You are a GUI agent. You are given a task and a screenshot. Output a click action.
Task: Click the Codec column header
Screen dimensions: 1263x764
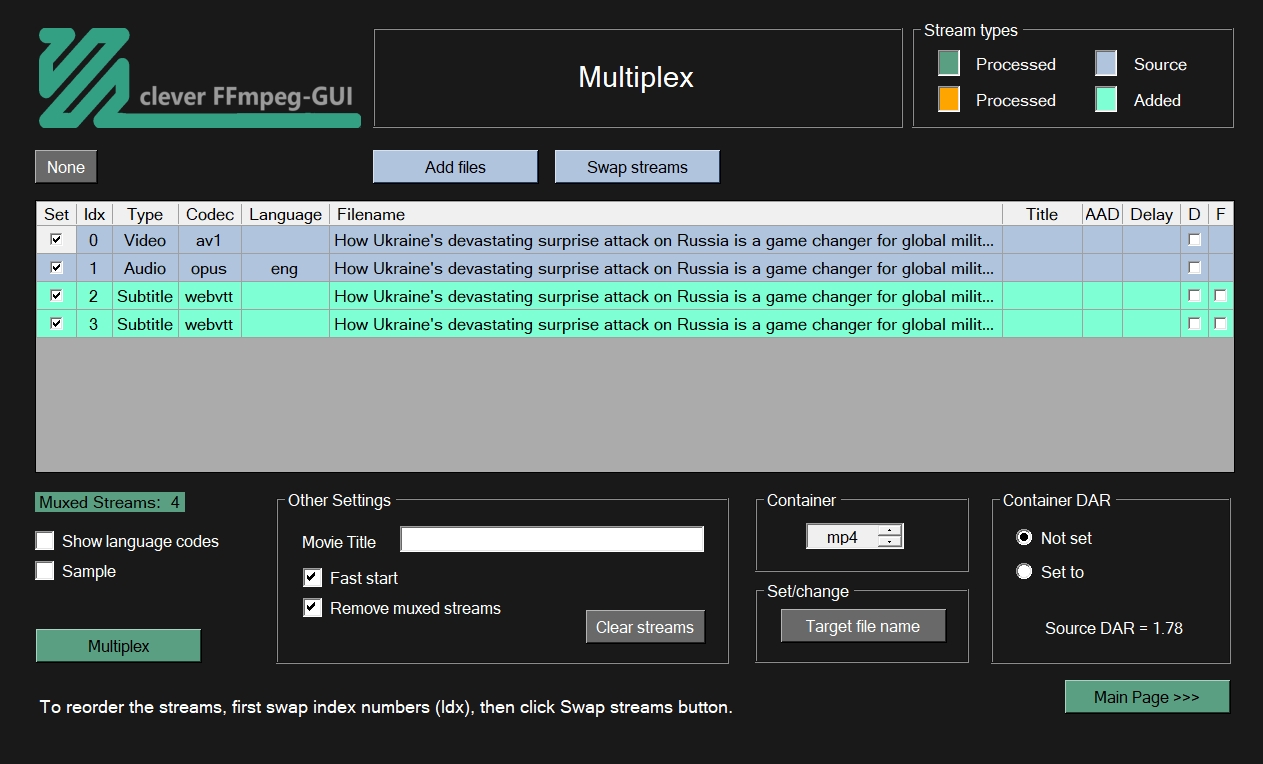point(210,214)
